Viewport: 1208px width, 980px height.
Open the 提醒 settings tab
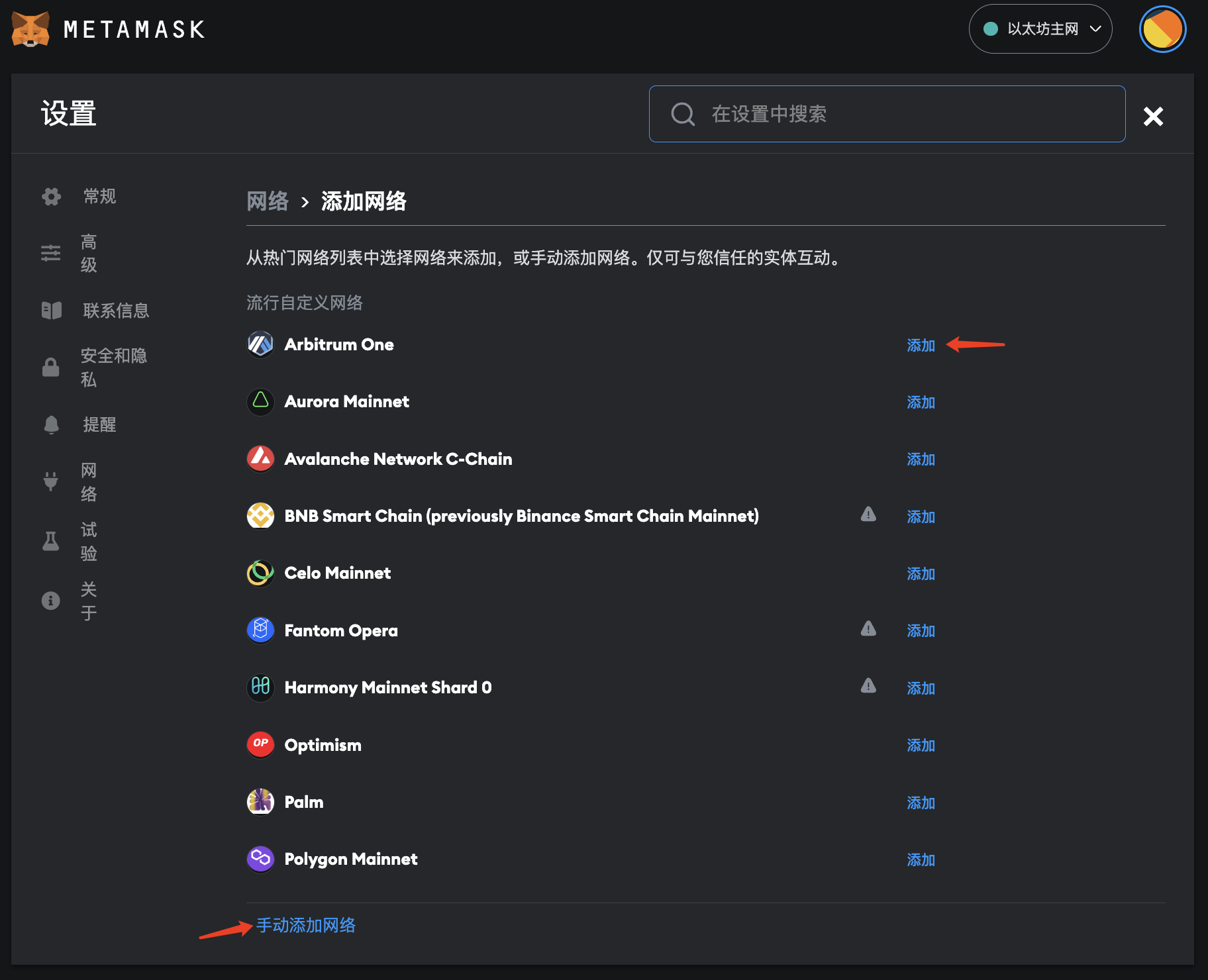point(99,424)
